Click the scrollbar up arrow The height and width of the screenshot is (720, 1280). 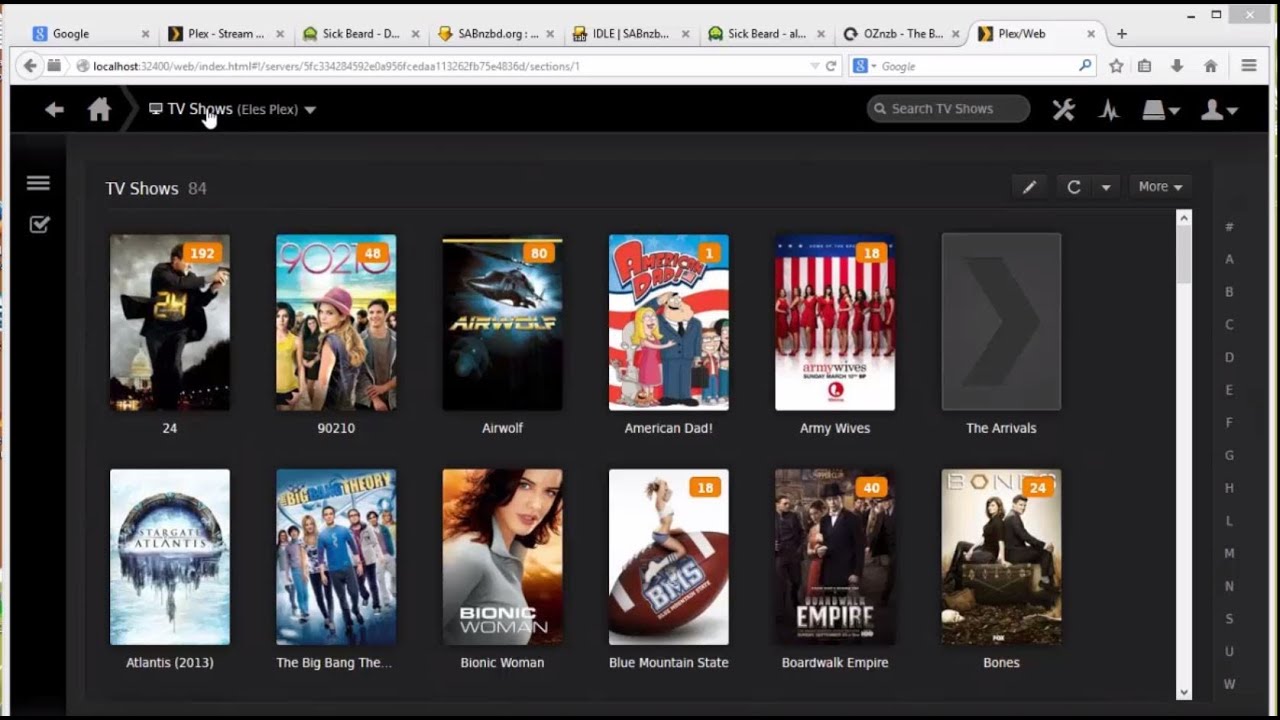click(x=1184, y=218)
